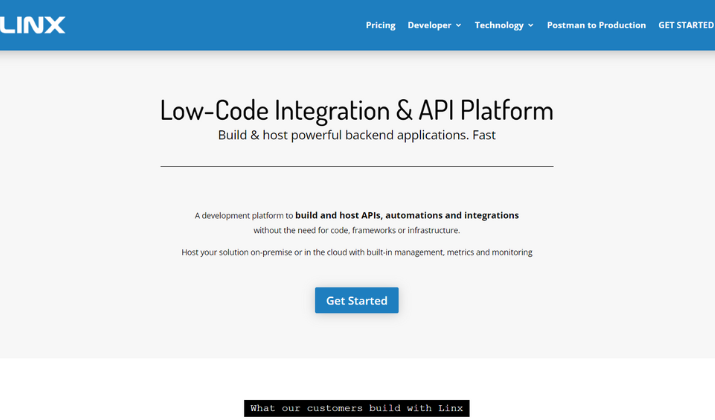Click the 'Low-Code Integration & API Platform' heading

pos(357,110)
